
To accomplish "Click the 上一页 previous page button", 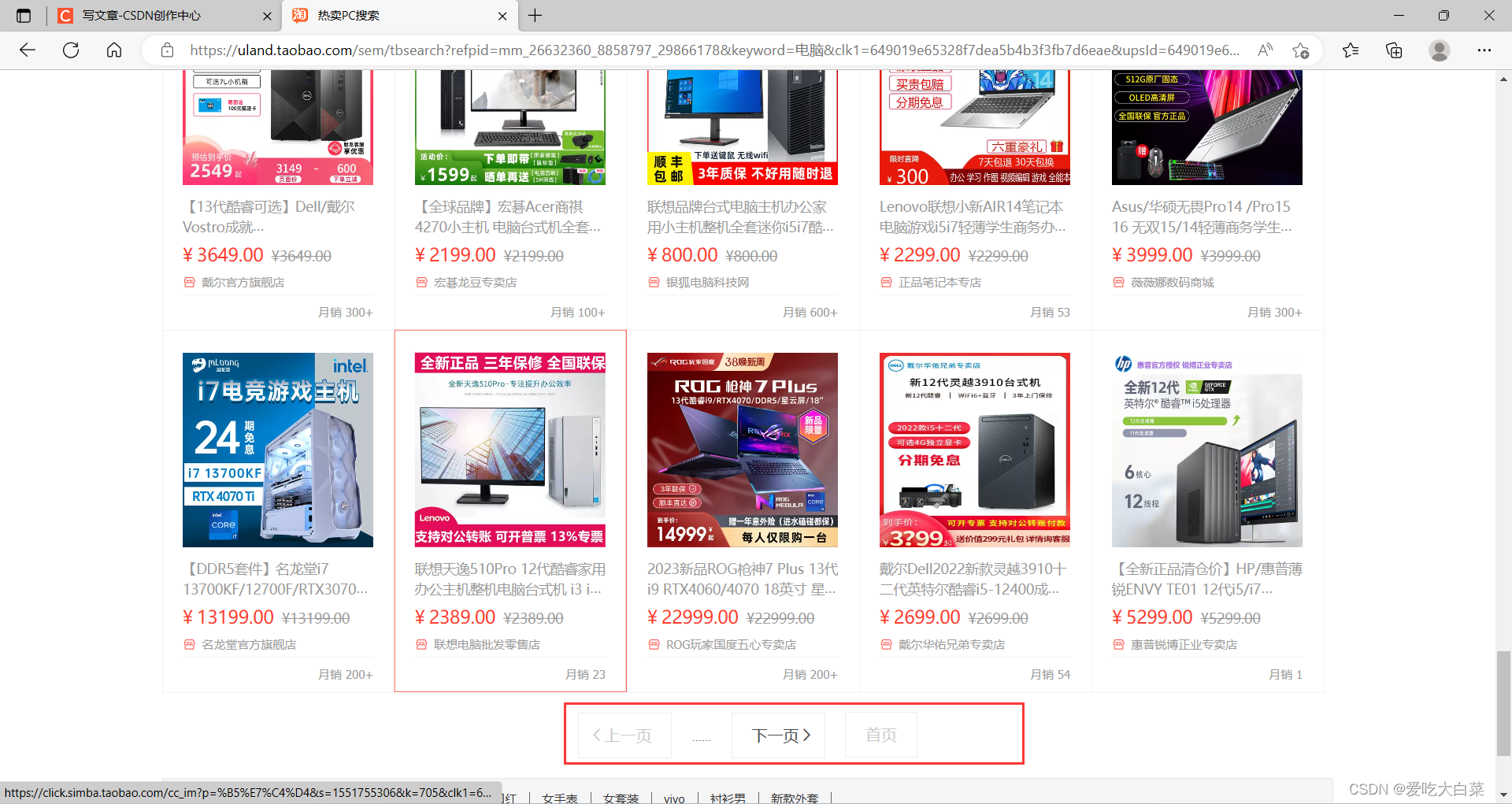I will click(x=624, y=735).
